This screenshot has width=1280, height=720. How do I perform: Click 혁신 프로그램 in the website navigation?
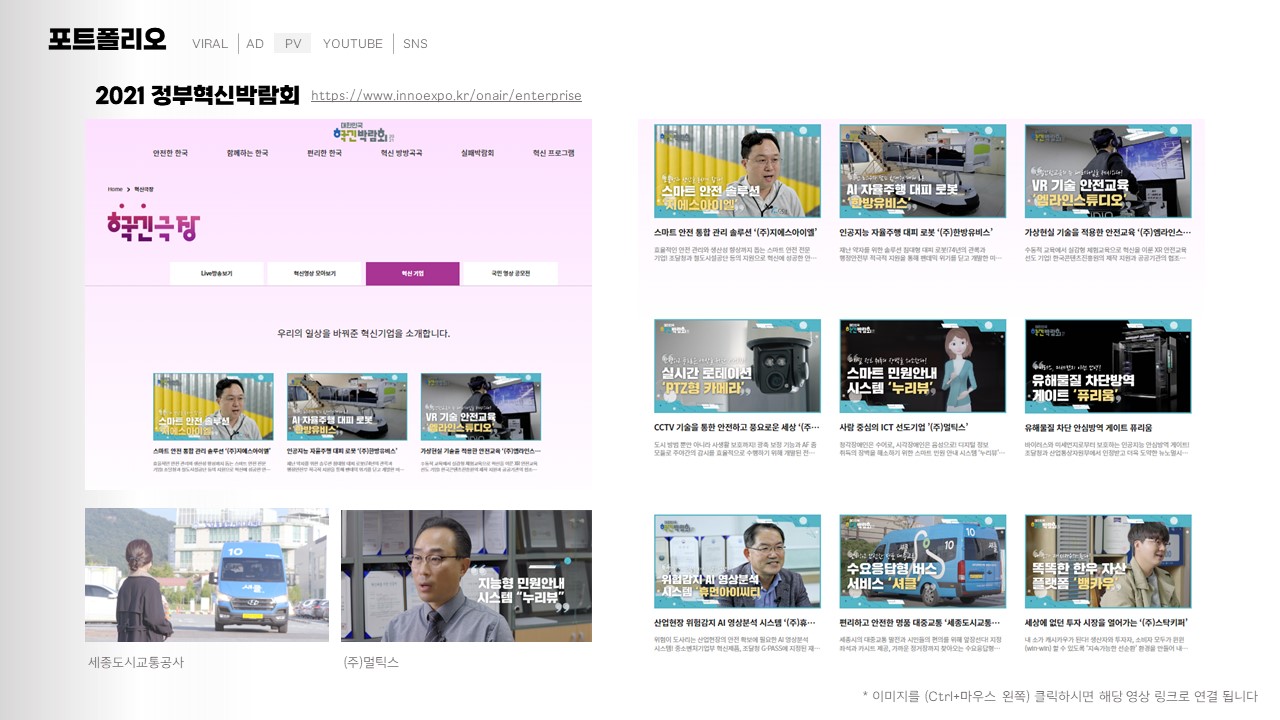tap(554, 153)
